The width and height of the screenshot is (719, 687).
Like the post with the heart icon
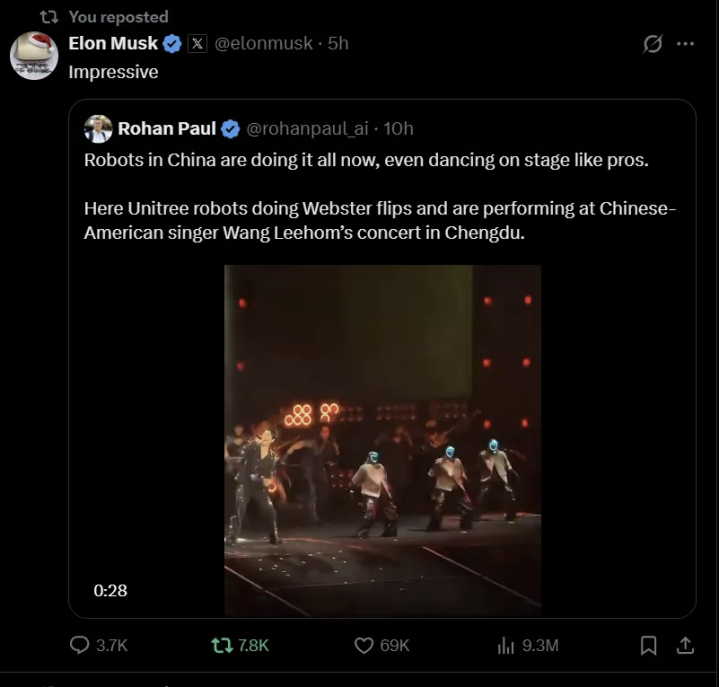point(365,645)
